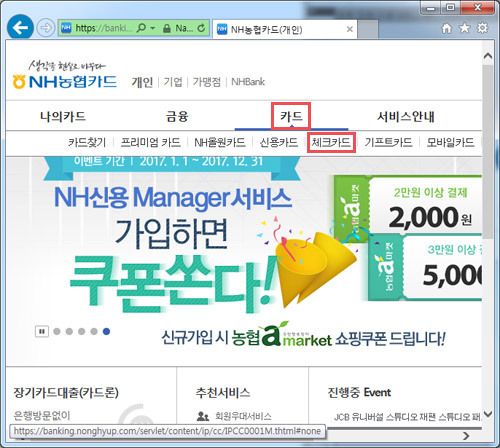The height and width of the screenshot is (448, 500).
Task: Click the vertical scrollbar up arrow
Action: pos(488,56)
